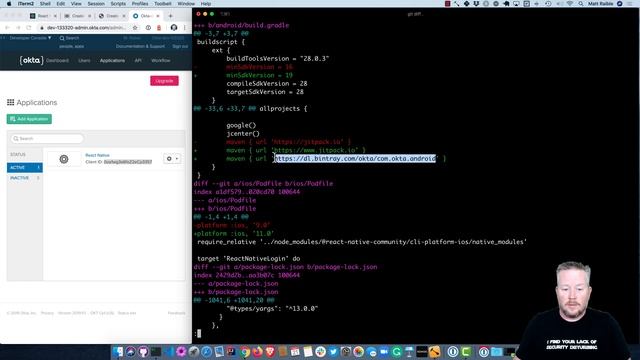The height and width of the screenshot is (360, 640).
Task: Click the Okta top Search field
Action: pos(69,38)
